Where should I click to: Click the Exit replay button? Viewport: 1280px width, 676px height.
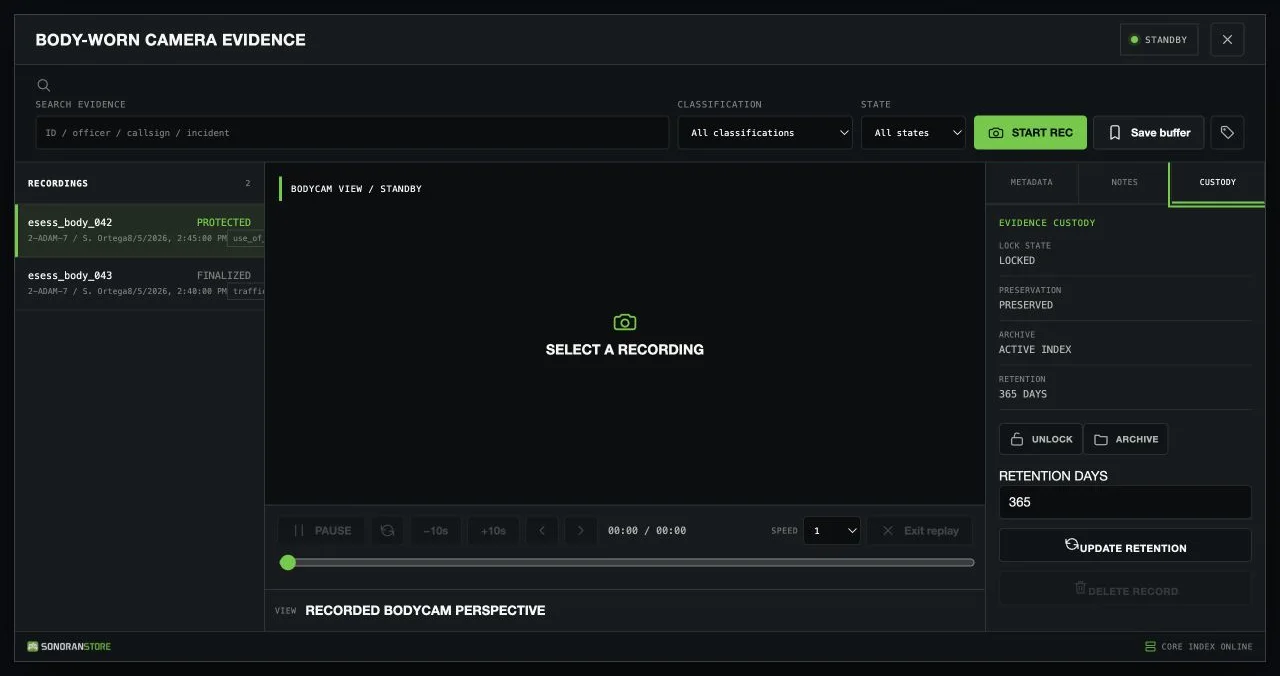(x=920, y=531)
